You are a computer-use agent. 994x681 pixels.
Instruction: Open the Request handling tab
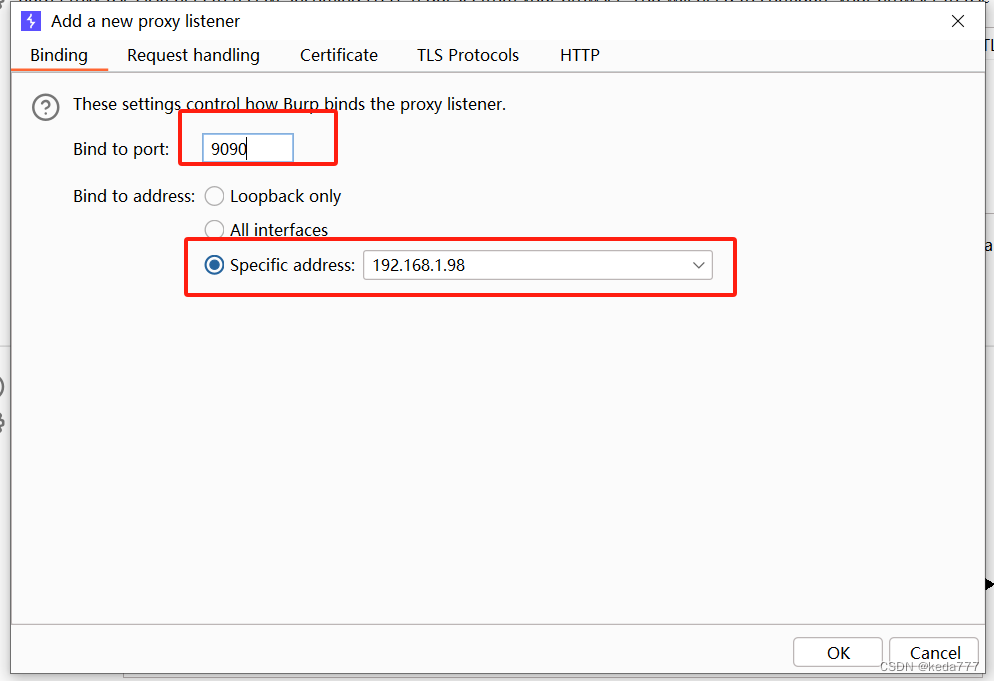[x=193, y=55]
